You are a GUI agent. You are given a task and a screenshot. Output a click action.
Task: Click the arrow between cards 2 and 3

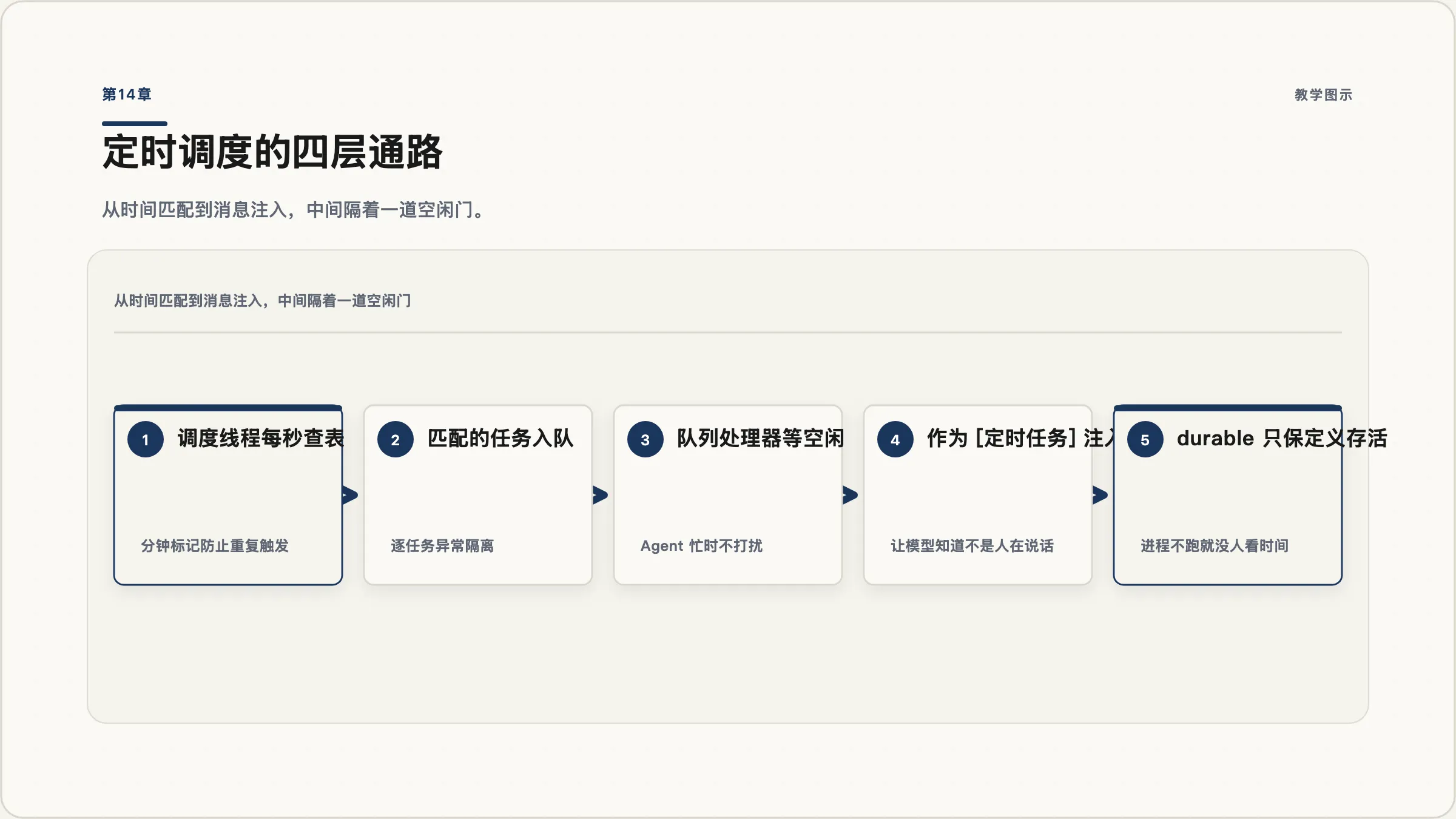600,495
